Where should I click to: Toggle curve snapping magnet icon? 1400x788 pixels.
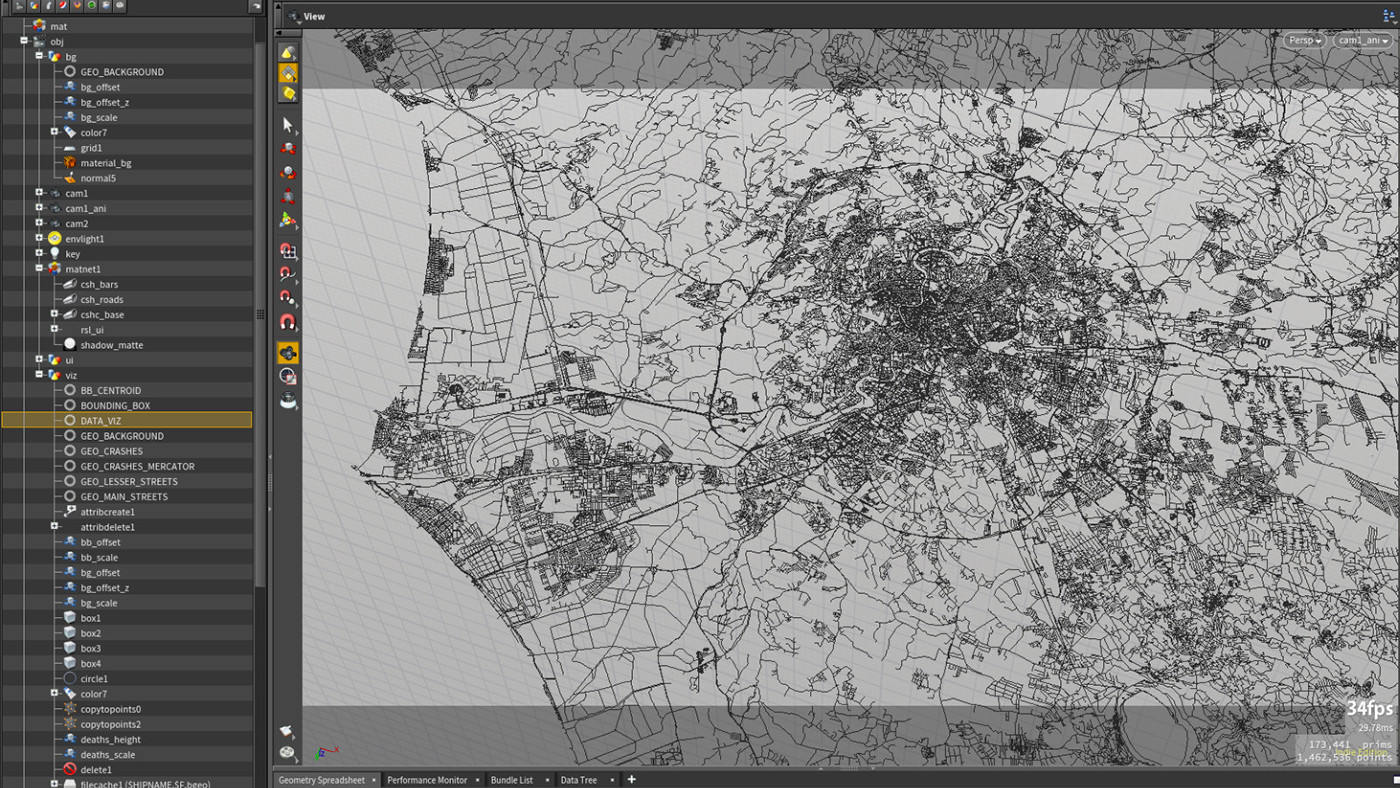[x=288, y=273]
